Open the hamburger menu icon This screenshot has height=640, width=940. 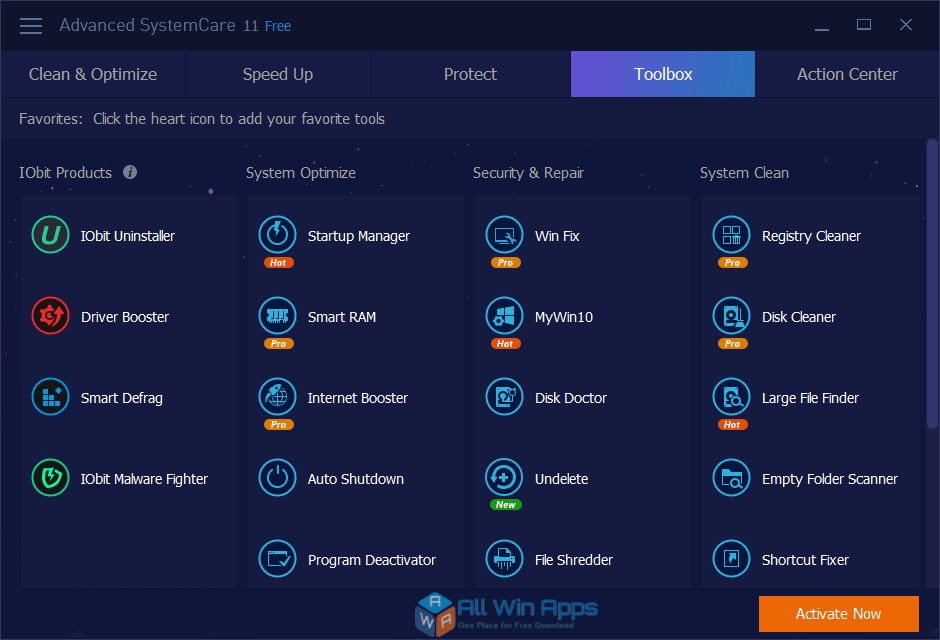coord(31,26)
